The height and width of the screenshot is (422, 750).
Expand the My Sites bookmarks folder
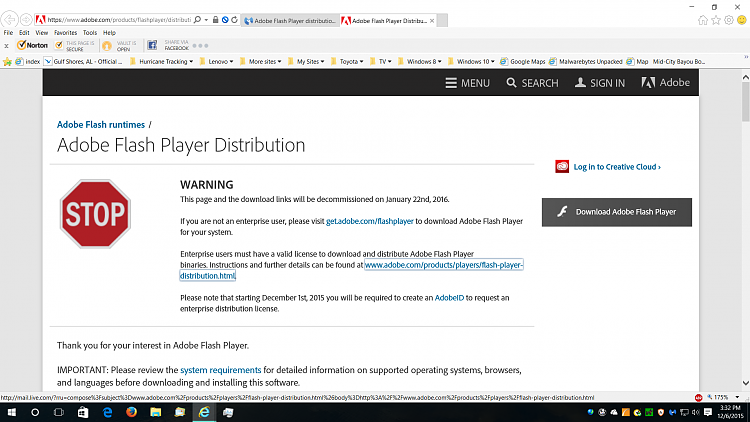click(306, 61)
